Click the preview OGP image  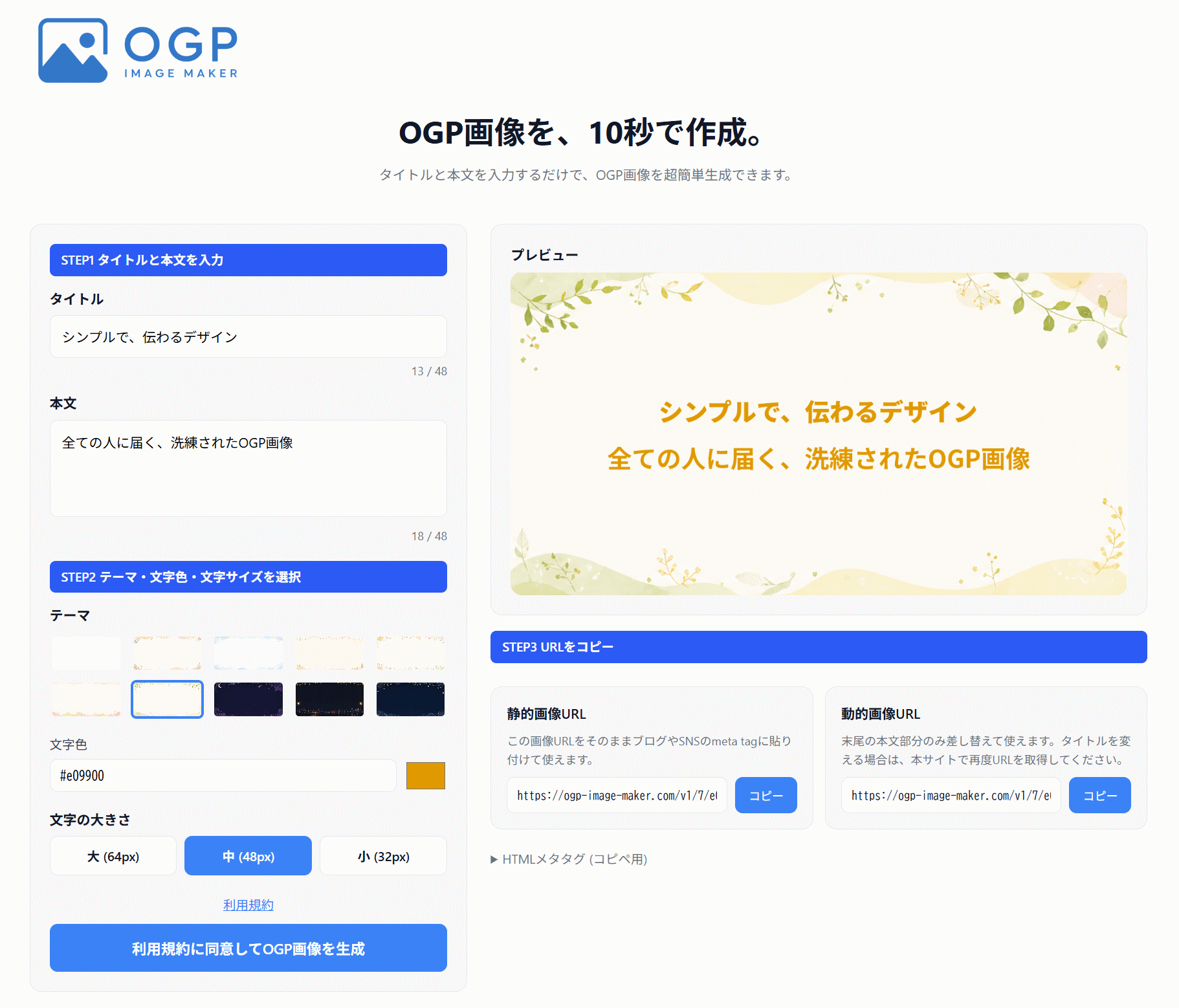[819, 433]
